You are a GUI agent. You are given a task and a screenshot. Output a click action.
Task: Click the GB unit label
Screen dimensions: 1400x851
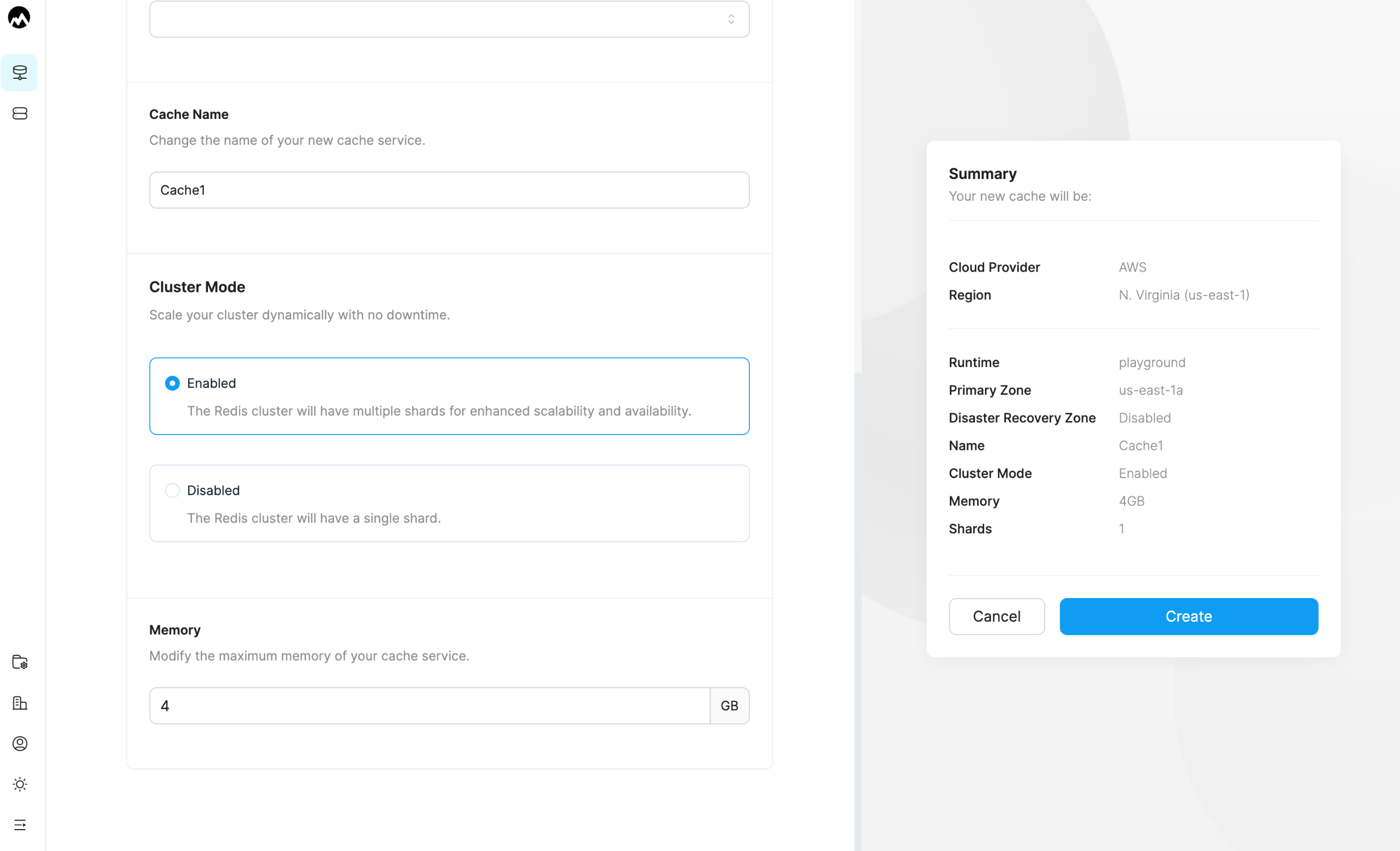[x=729, y=706]
